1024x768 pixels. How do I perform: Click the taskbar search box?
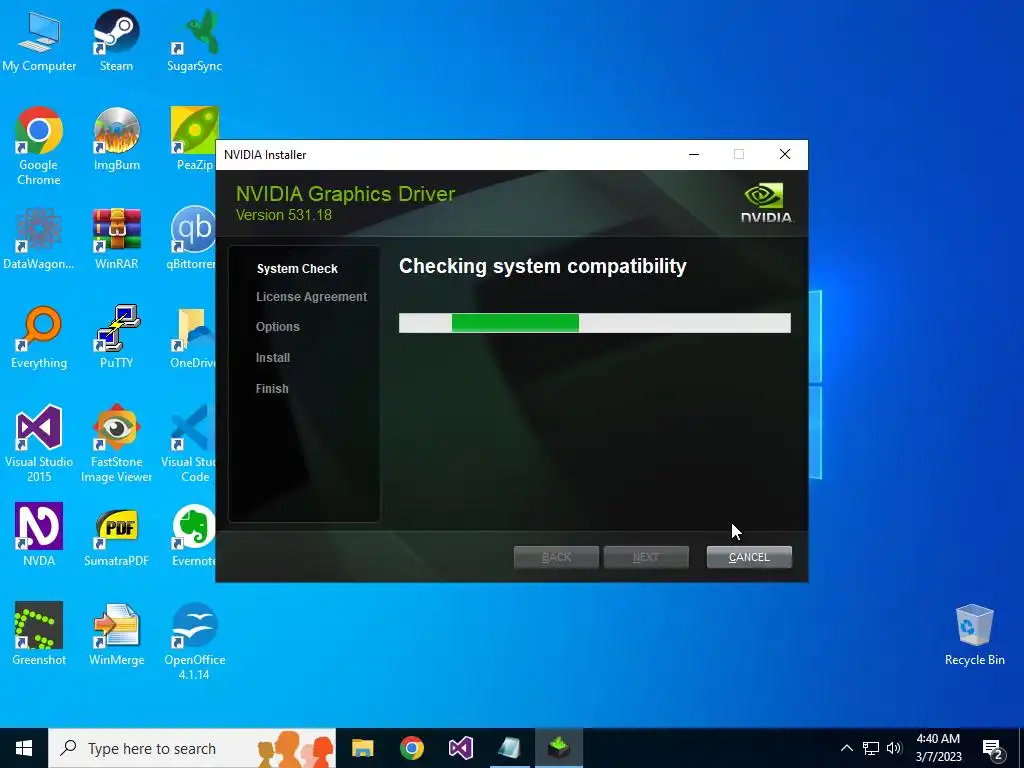192,748
